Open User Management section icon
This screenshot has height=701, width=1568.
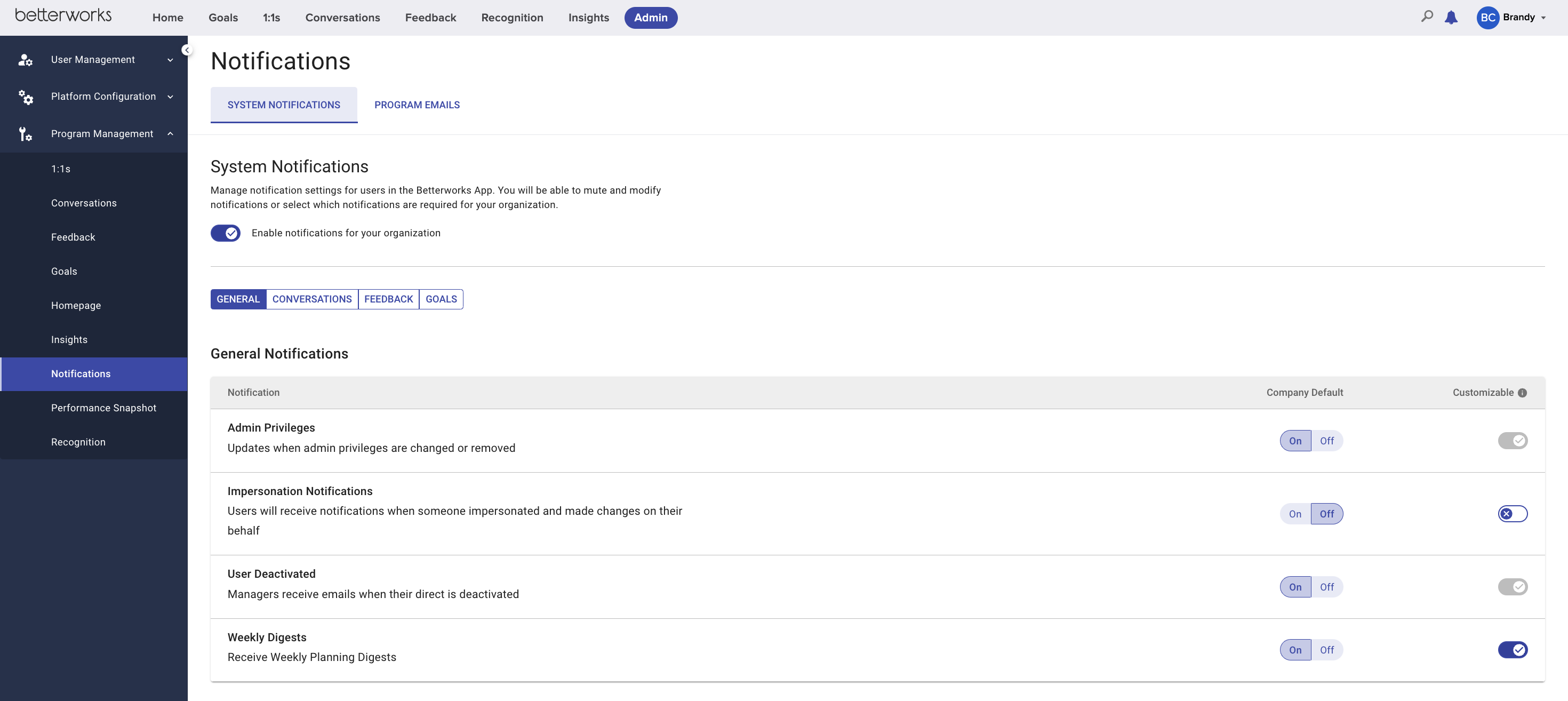(26, 59)
